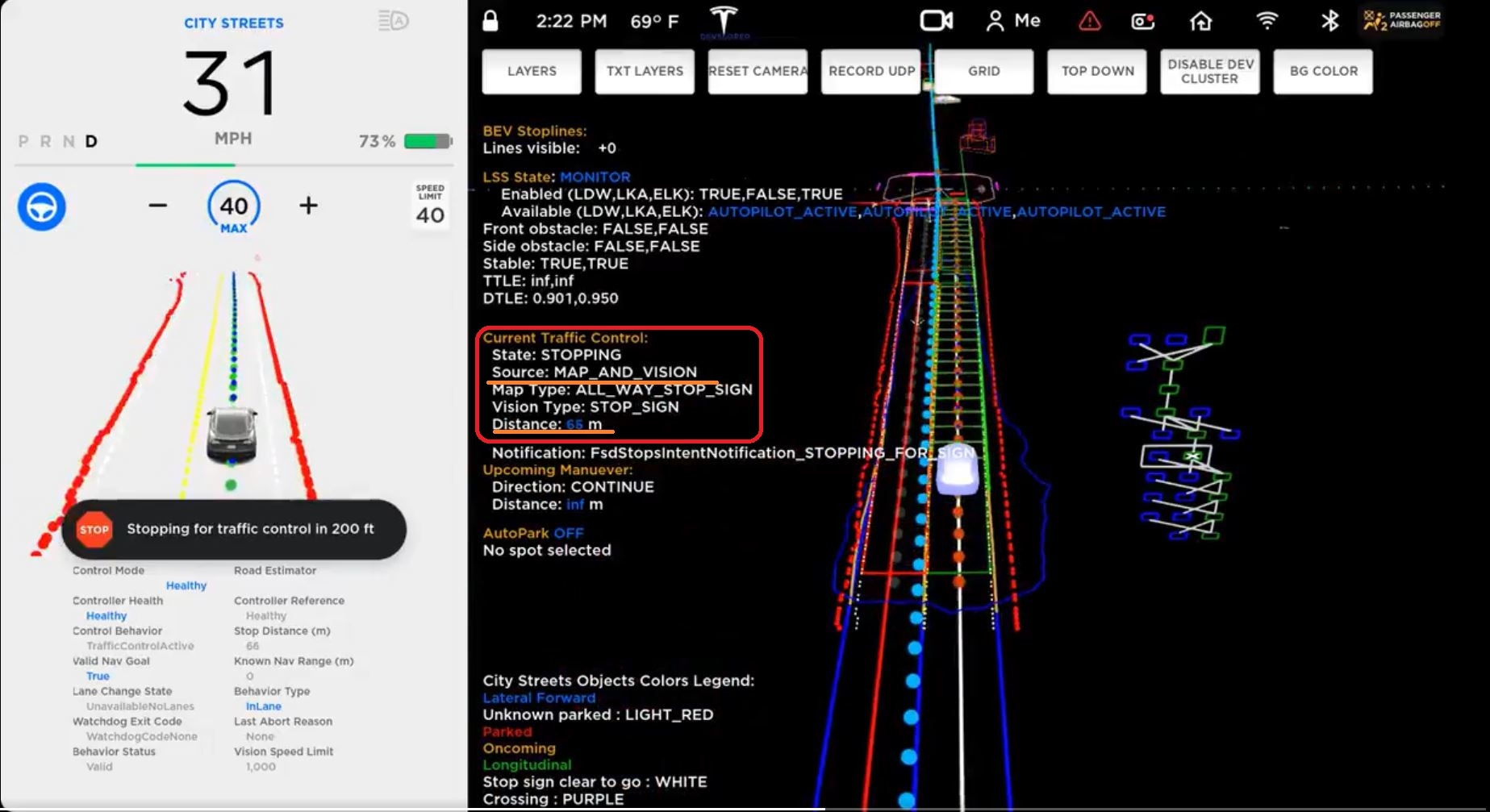Click the Reset Camera button

coord(758,71)
